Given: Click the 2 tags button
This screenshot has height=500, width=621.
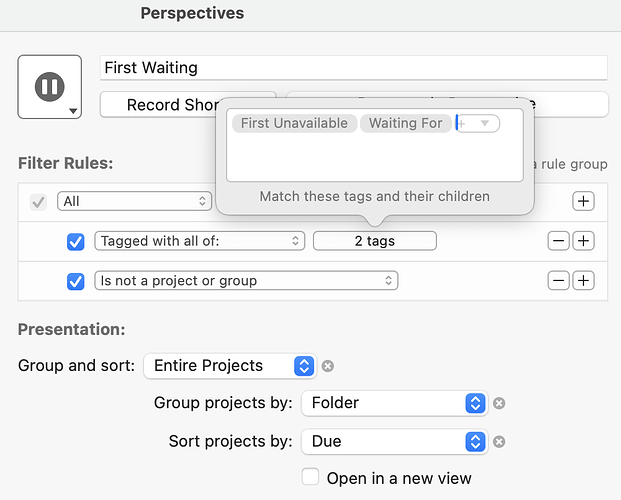Looking at the screenshot, I should [x=375, y=241].
